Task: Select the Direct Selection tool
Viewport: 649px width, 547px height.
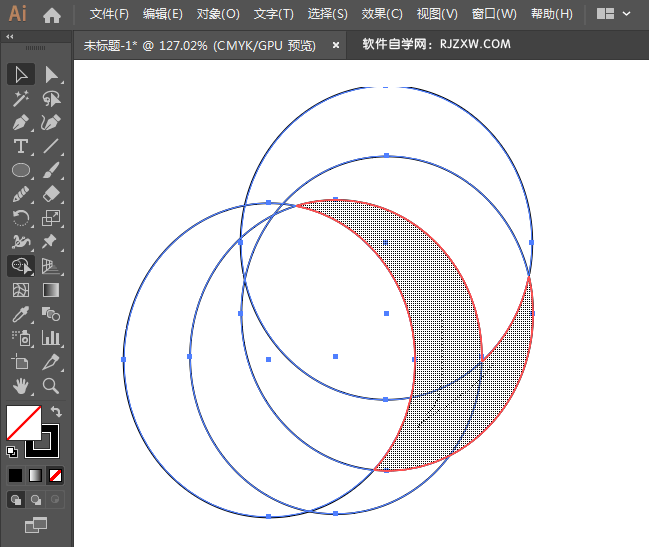Action: pos(51,75)
